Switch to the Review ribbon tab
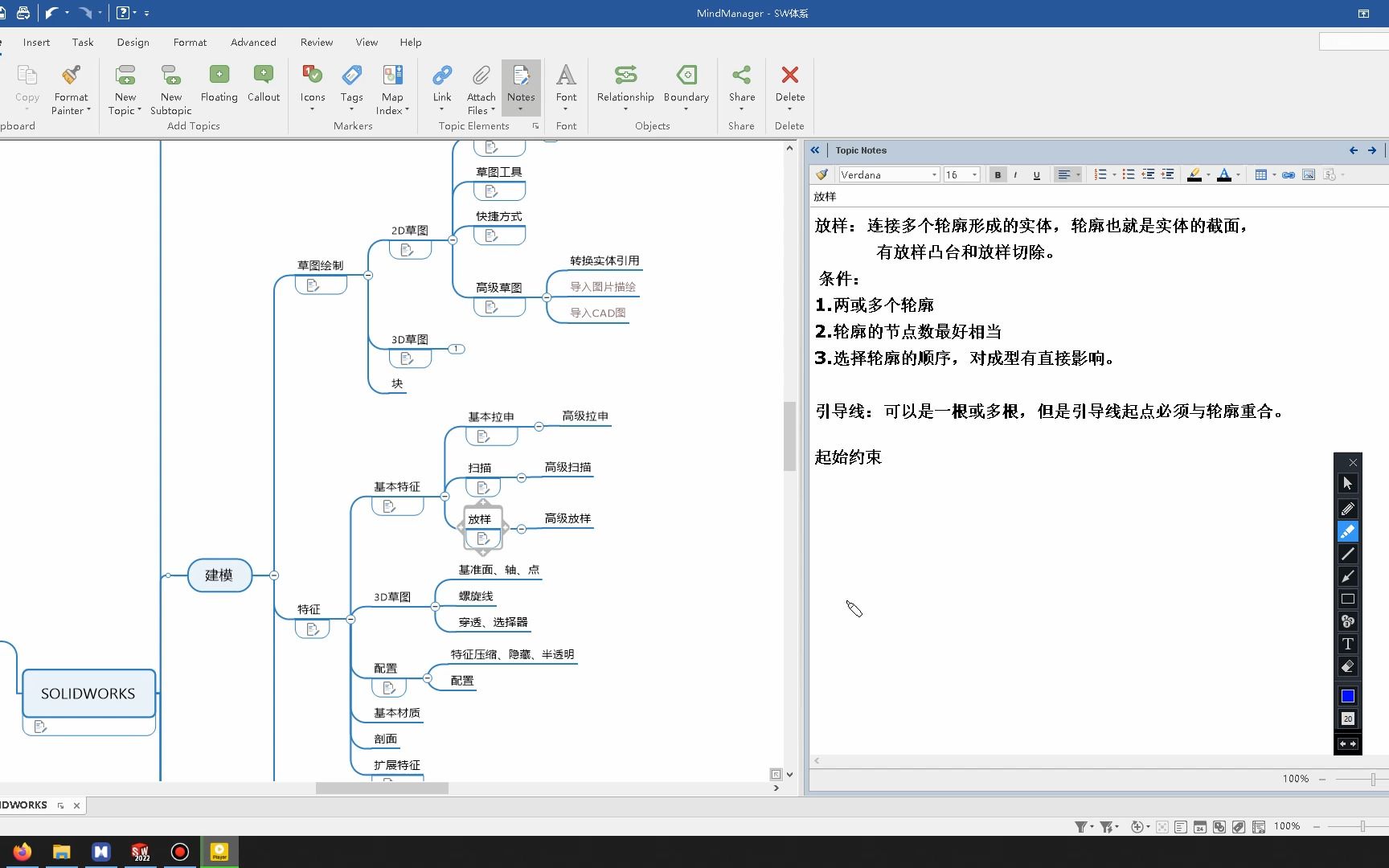 click(x=317, y=43)
